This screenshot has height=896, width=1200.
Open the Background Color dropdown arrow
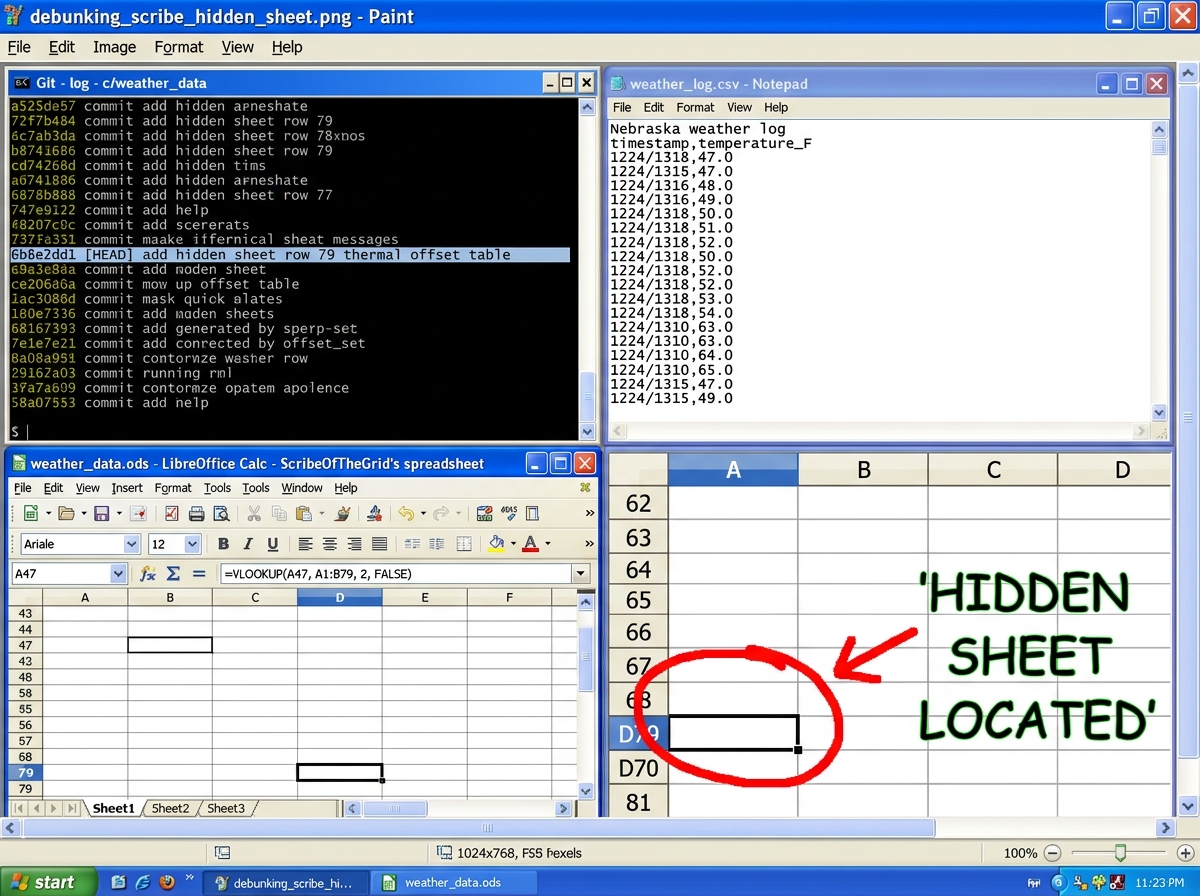[513, 544]
